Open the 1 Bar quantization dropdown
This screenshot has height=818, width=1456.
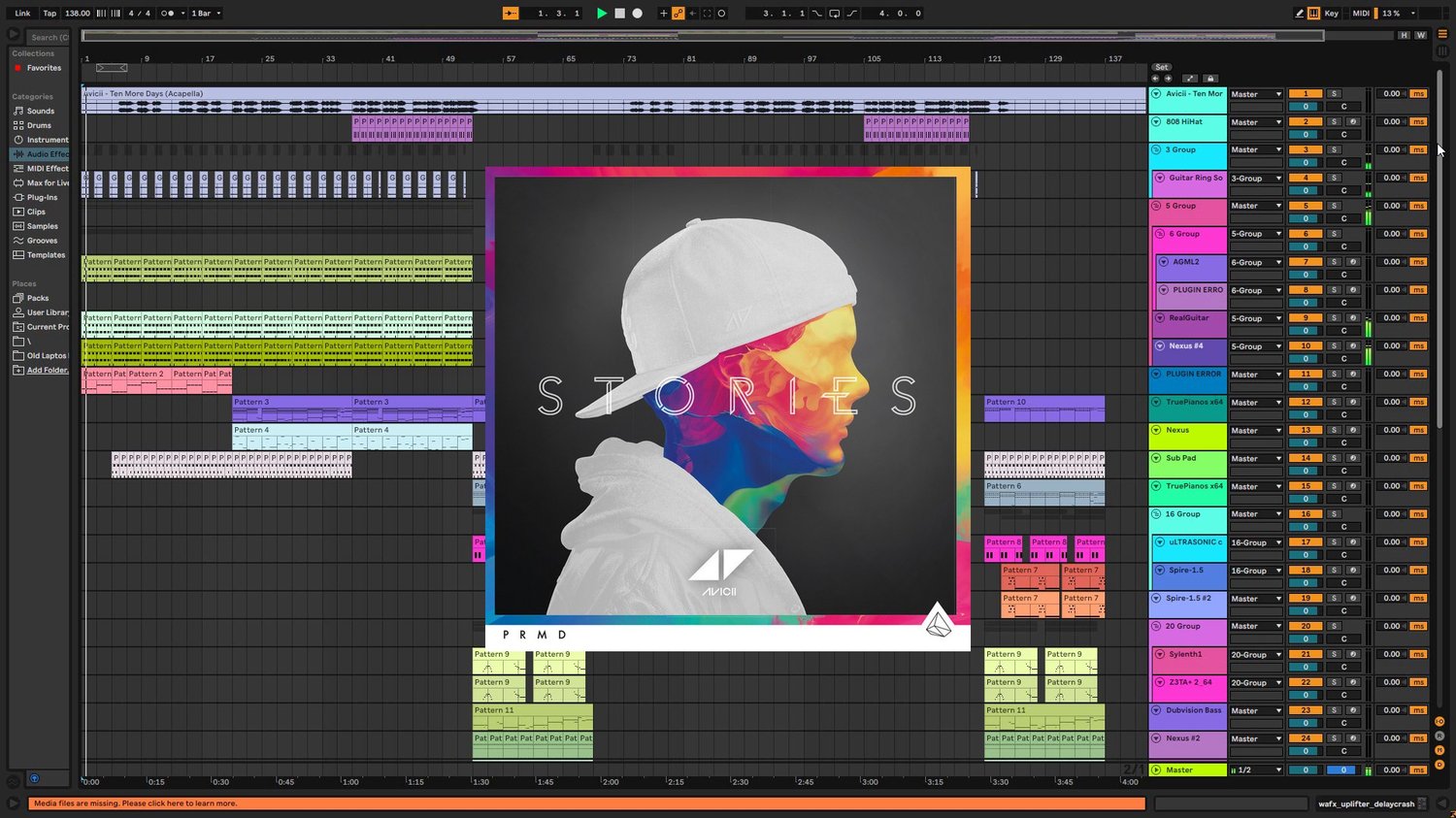205,14
